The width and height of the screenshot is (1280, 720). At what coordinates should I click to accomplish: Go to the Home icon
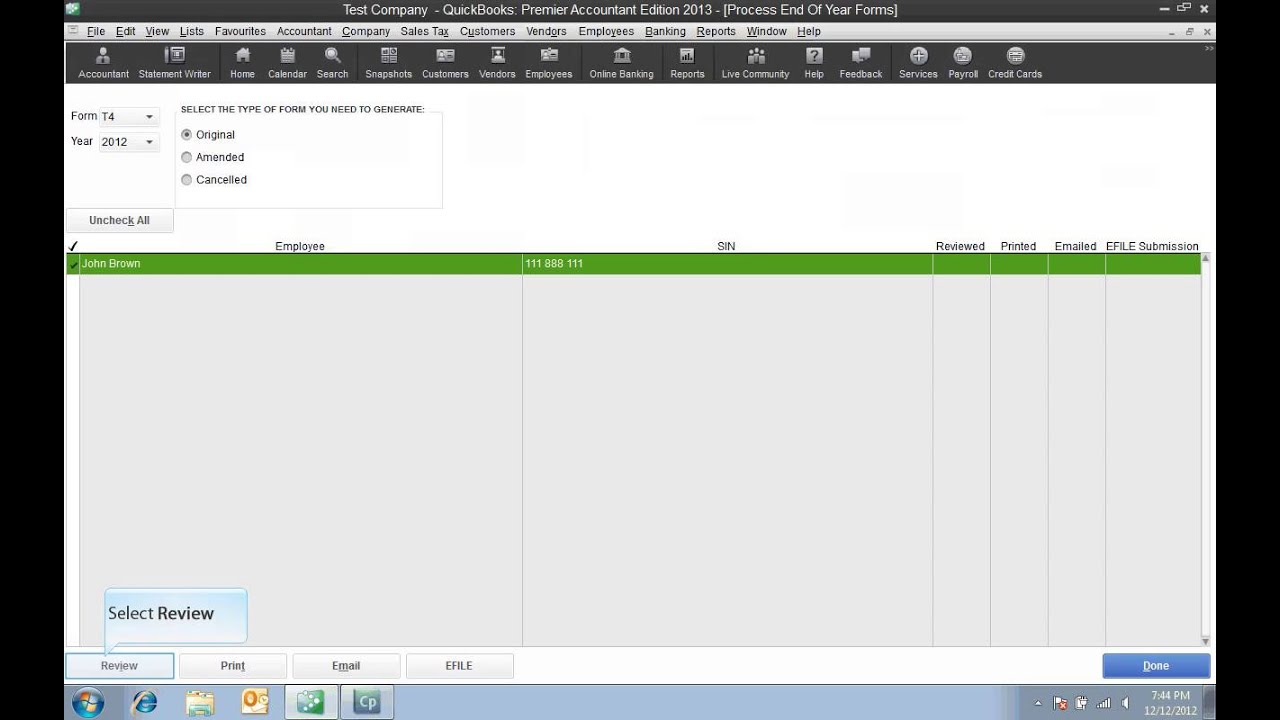242,62
